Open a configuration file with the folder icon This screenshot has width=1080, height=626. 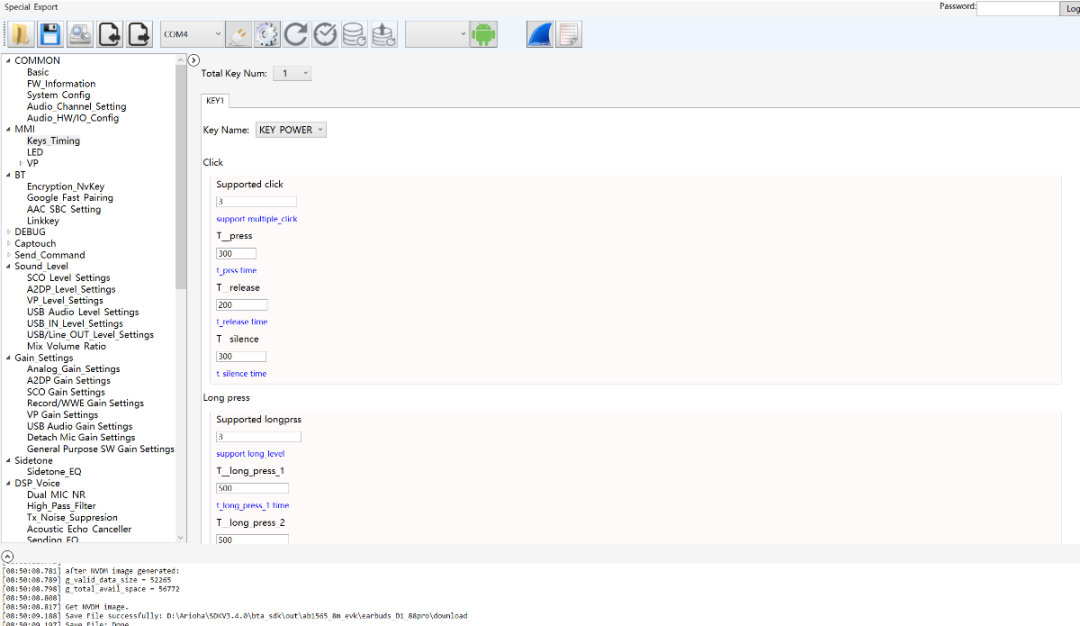coord(18,33)
